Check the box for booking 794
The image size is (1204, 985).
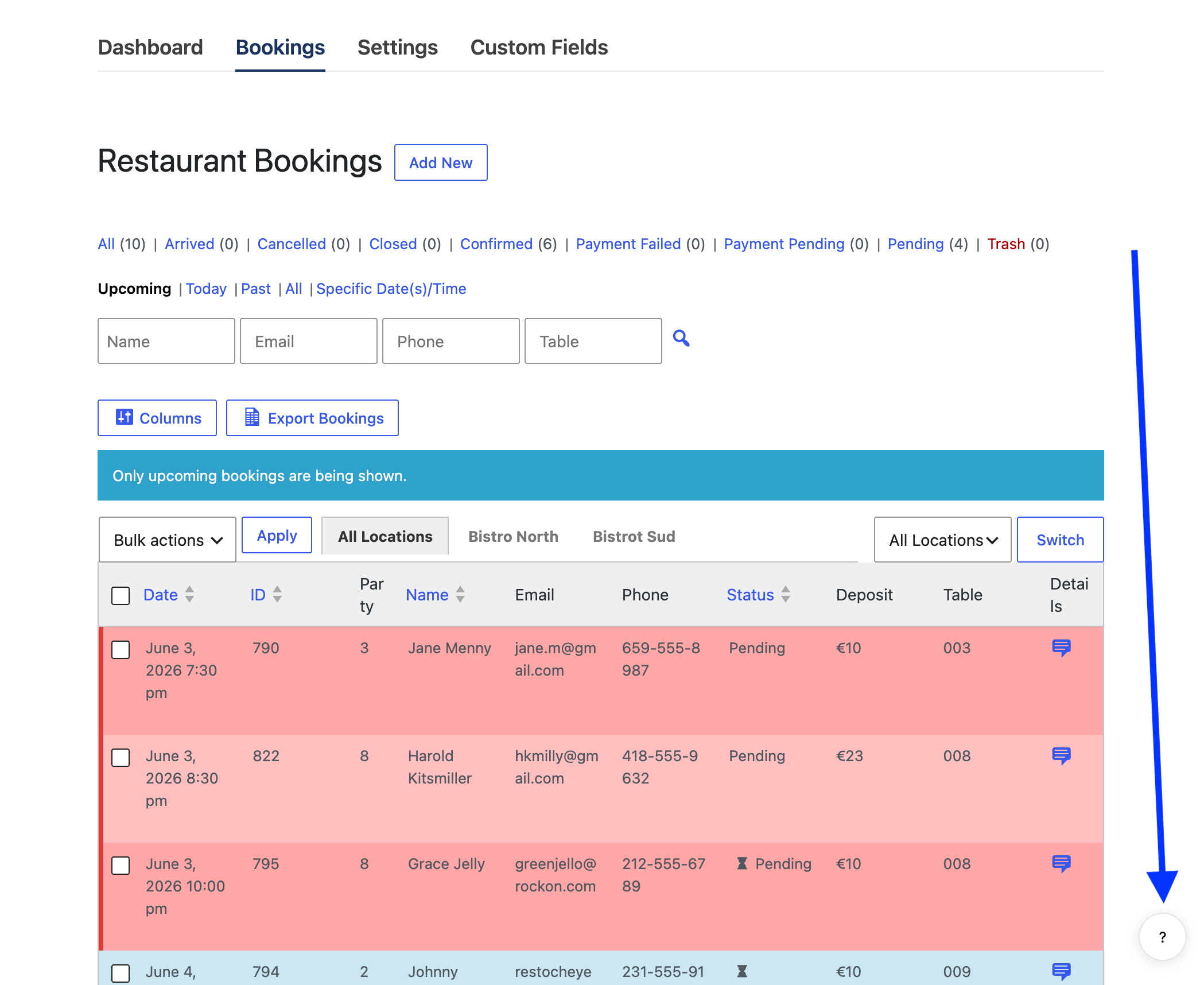click(121, 973)
